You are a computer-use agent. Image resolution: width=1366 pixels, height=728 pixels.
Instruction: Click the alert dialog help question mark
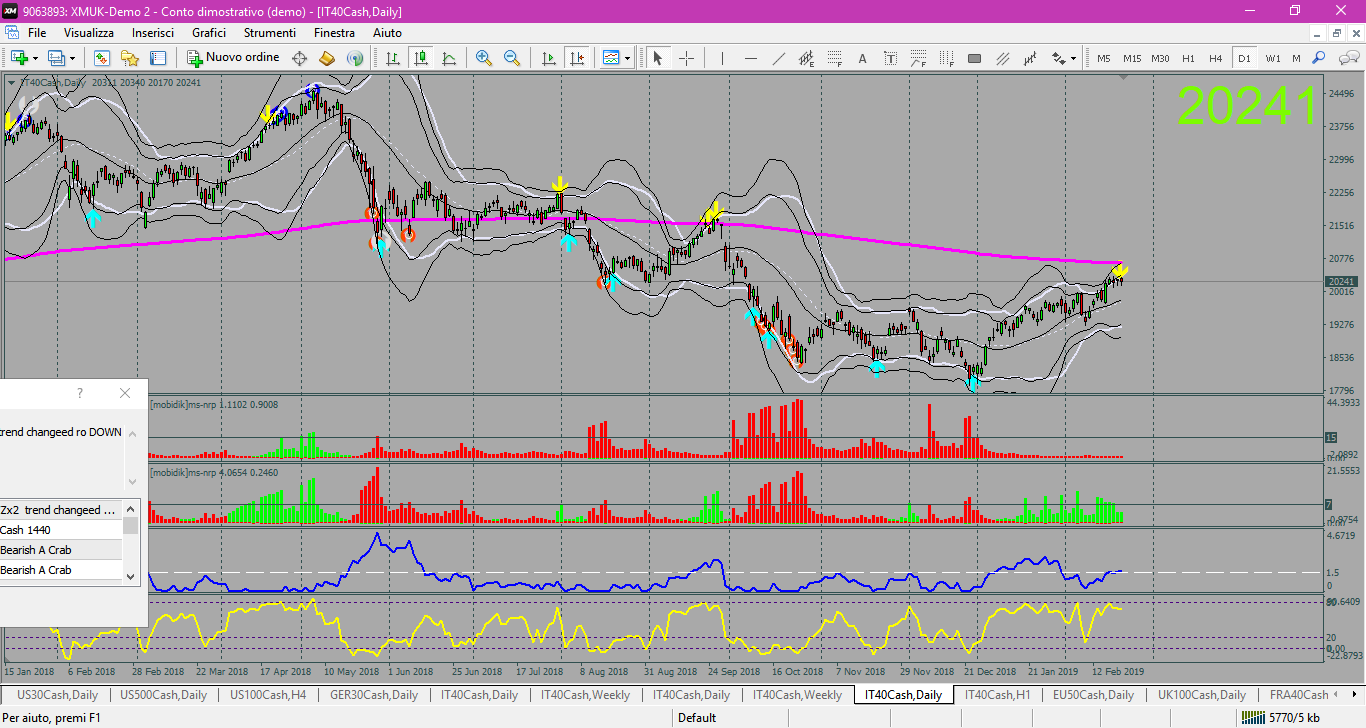[x=80, y=393]
